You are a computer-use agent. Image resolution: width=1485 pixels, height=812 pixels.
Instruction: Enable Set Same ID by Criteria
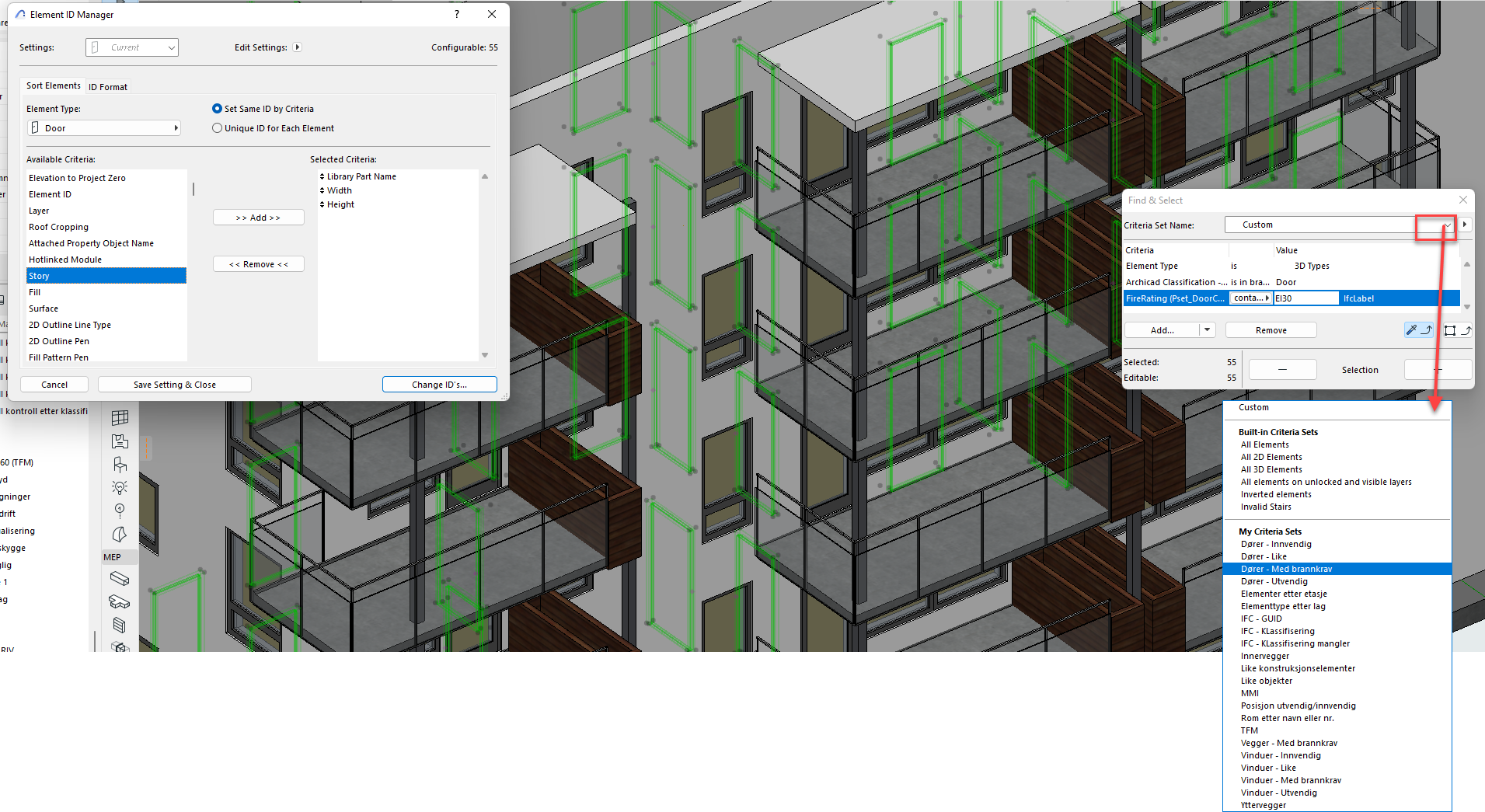click(x=218, y=109)
